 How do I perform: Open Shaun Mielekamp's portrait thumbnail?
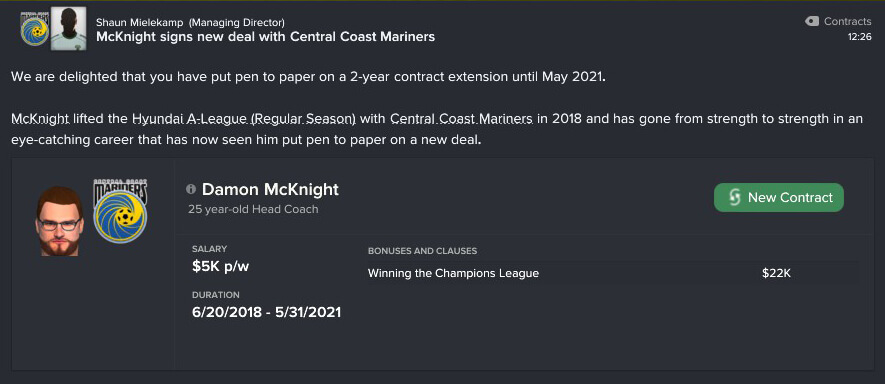pyautogui.click(x=68, y=29)
